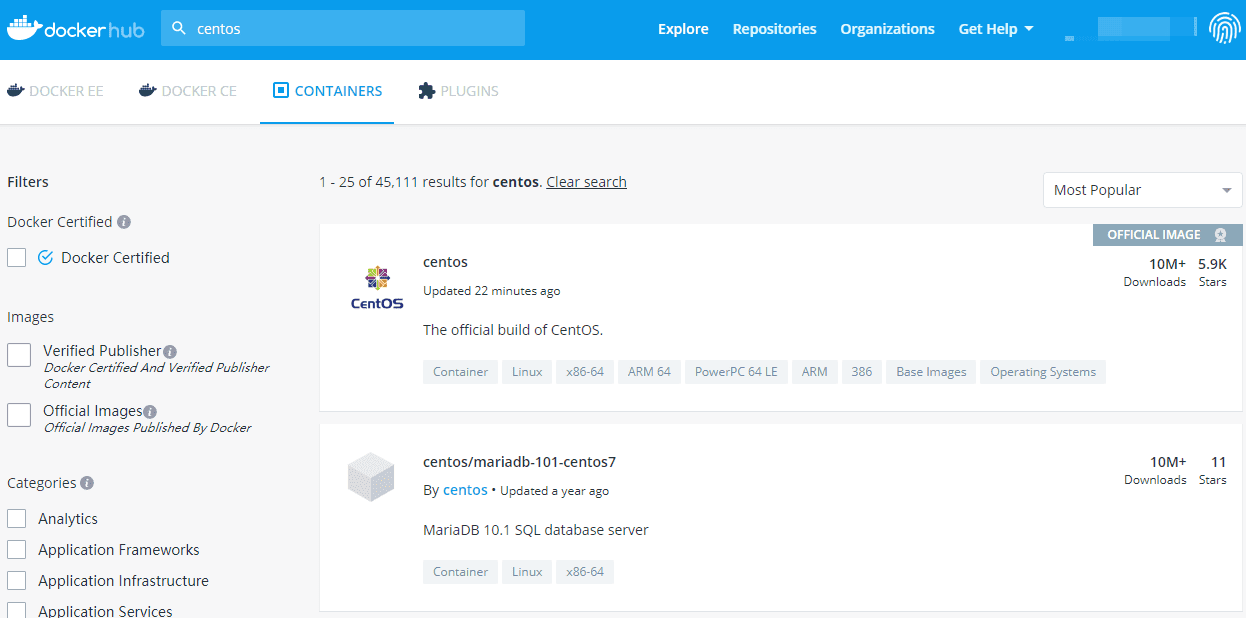The height and width of the screenshot is (618, 1246).
Task: Click the Official Image ribbon badge icon
Action: [1220, 235]
